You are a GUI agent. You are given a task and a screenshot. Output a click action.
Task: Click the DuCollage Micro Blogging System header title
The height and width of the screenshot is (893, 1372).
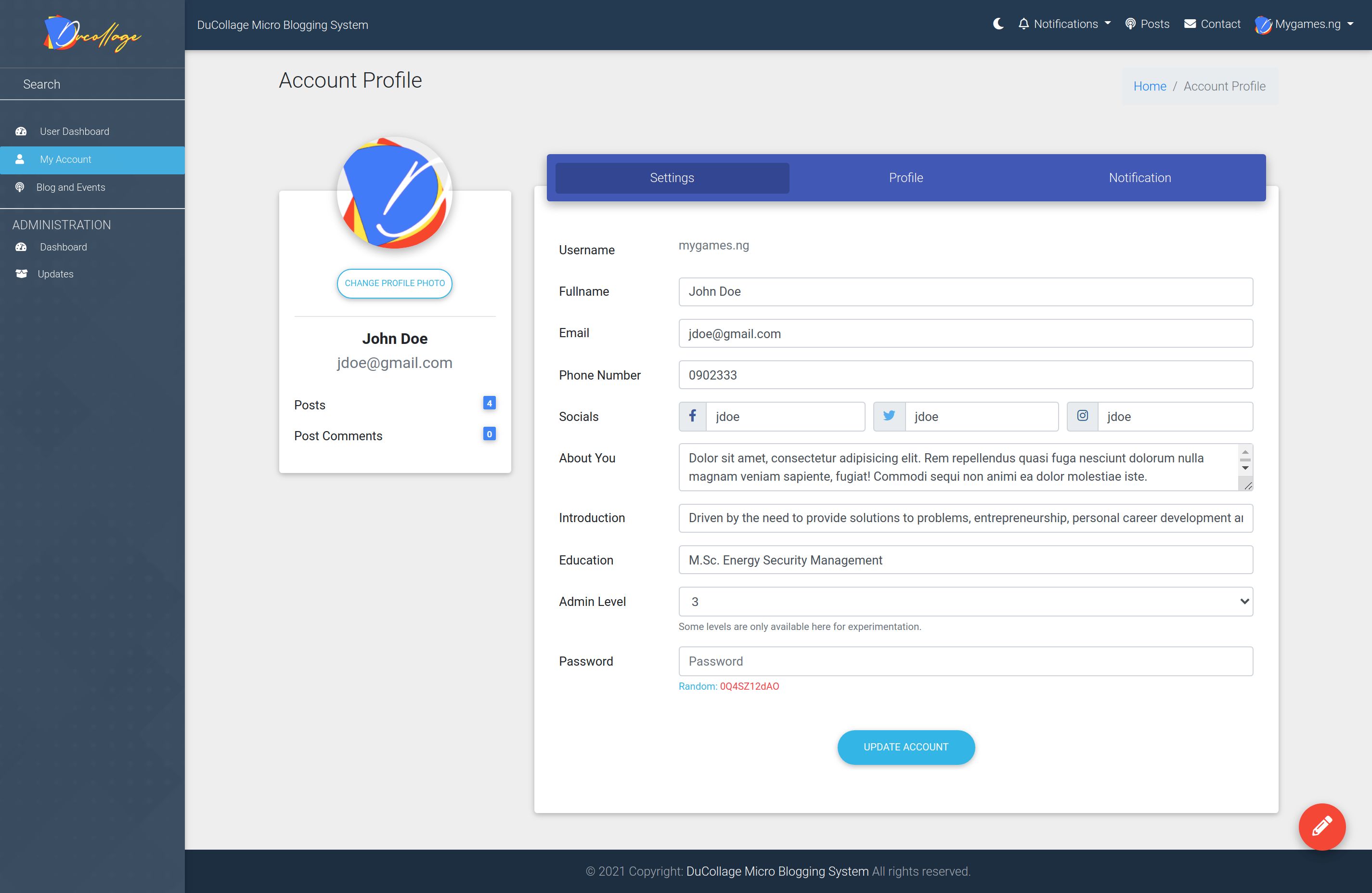pos(283,25)
